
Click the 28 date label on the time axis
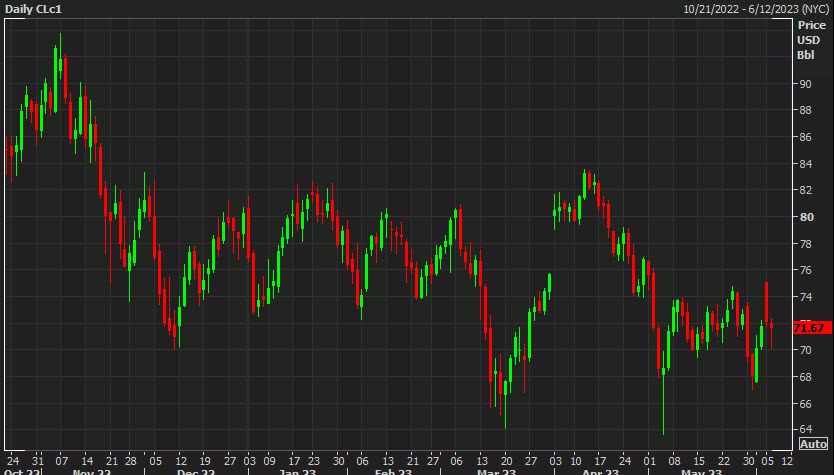tap(131, 461)
